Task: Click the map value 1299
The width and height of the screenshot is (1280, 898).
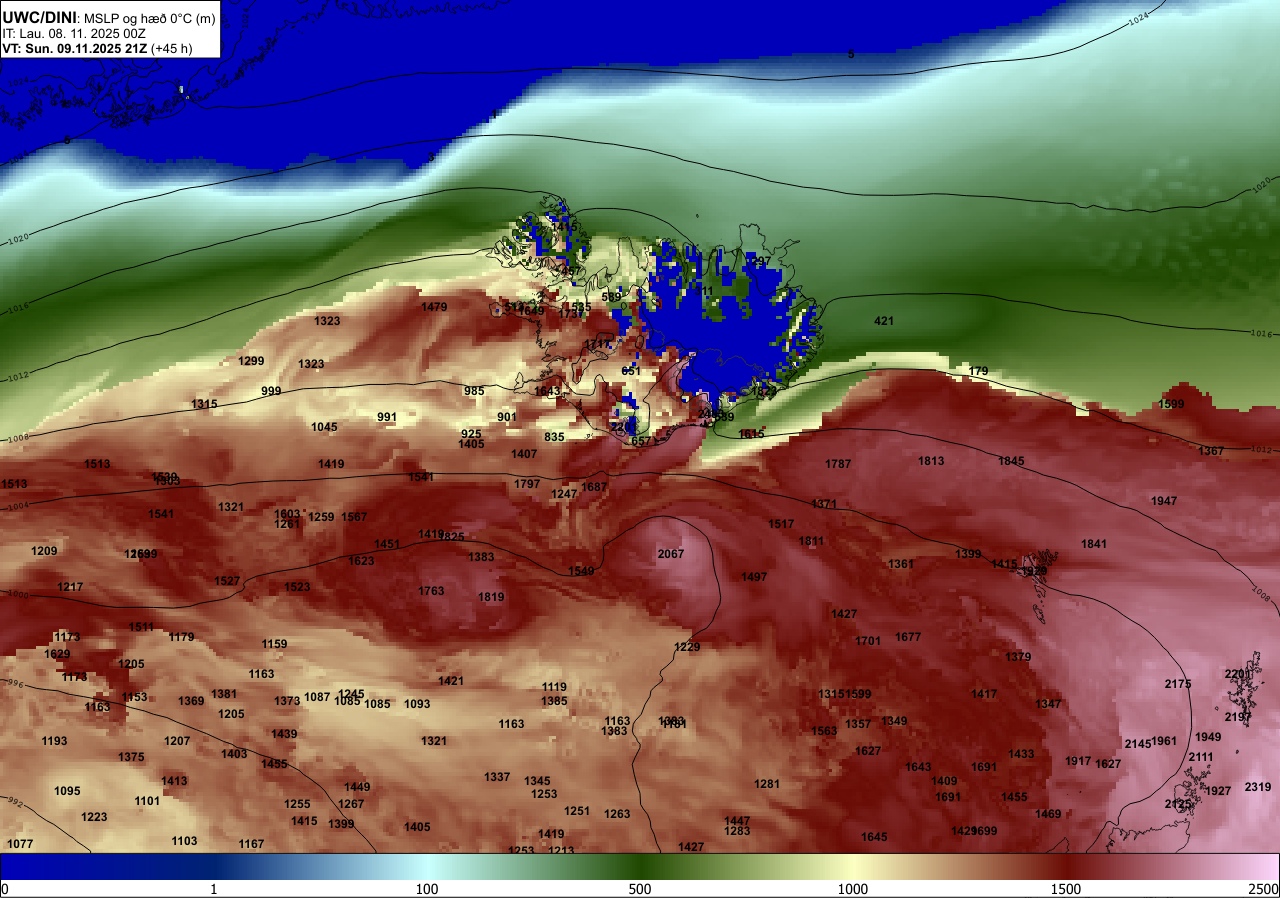Action: [251, 361]
